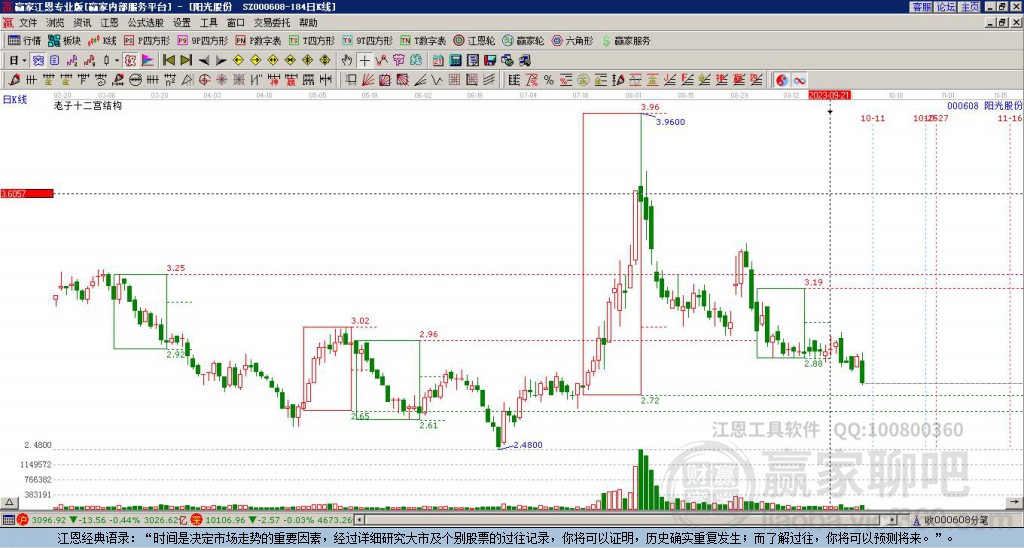Open 赢家服务 service button
This screenshot has width=1024, height=548.
[626, 40]
